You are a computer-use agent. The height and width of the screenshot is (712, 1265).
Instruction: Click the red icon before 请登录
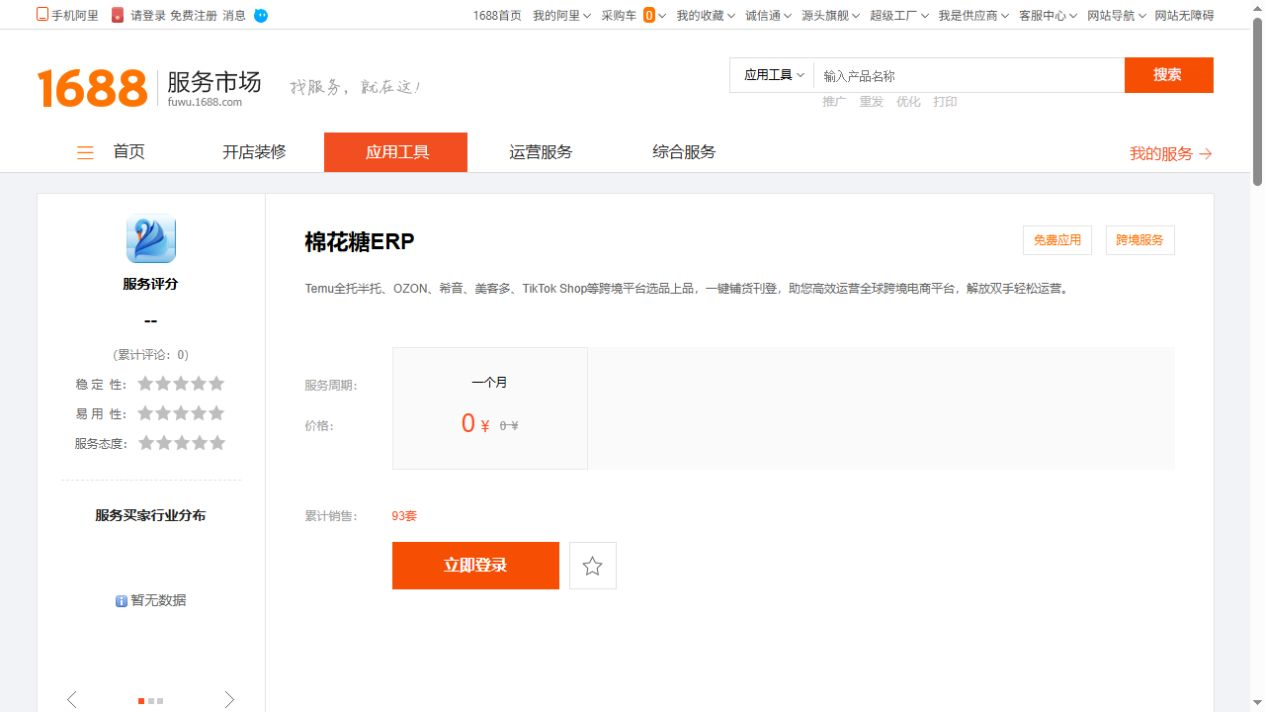pos(118,15)
